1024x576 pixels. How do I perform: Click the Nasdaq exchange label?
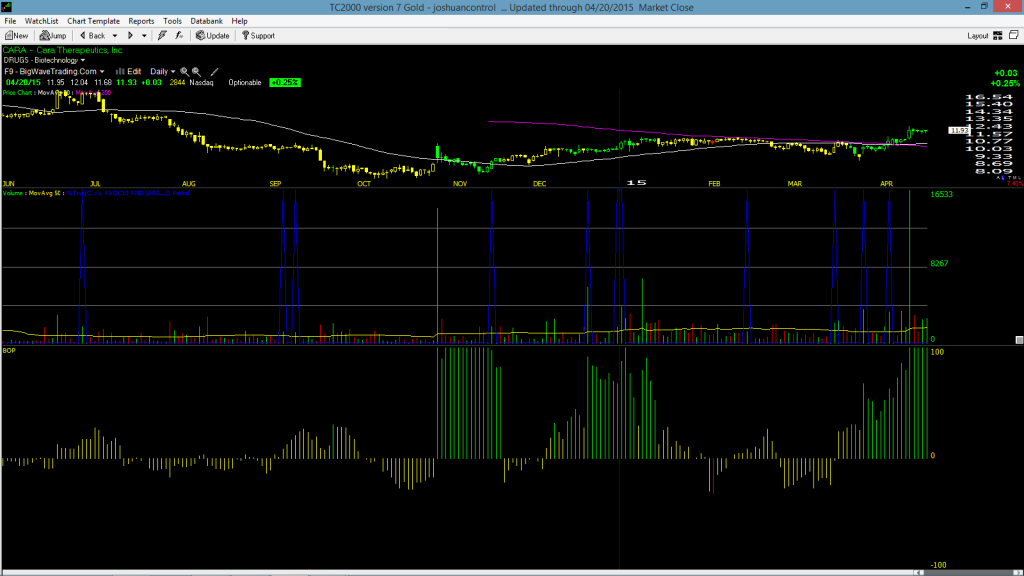point(201,82)
